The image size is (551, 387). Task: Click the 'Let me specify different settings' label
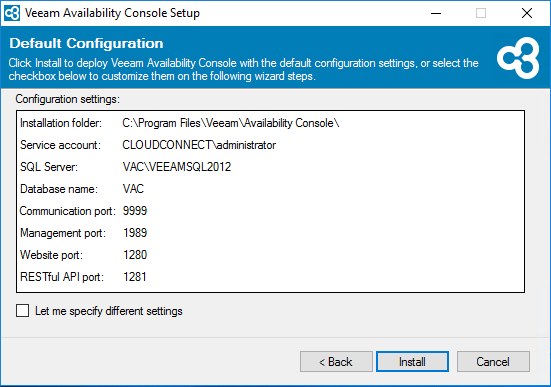tap(109, 311)
